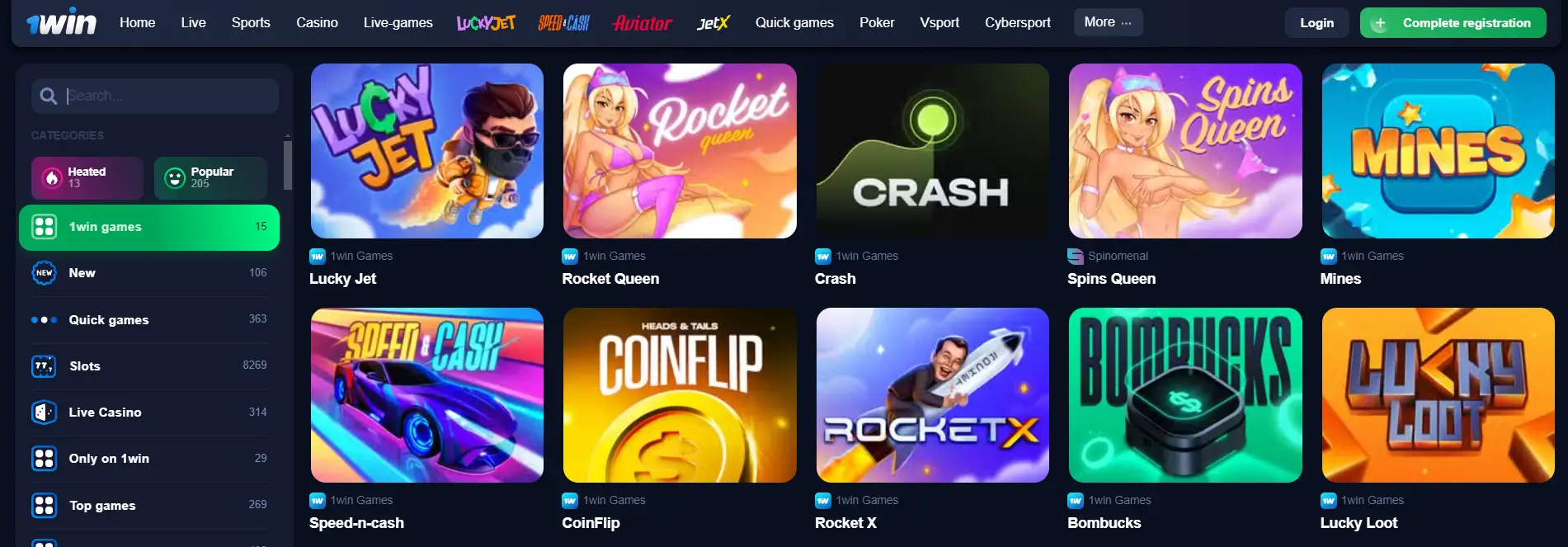1568x547 pixels.
Task: Click the Slots category icon
Action: pos(44,365)
